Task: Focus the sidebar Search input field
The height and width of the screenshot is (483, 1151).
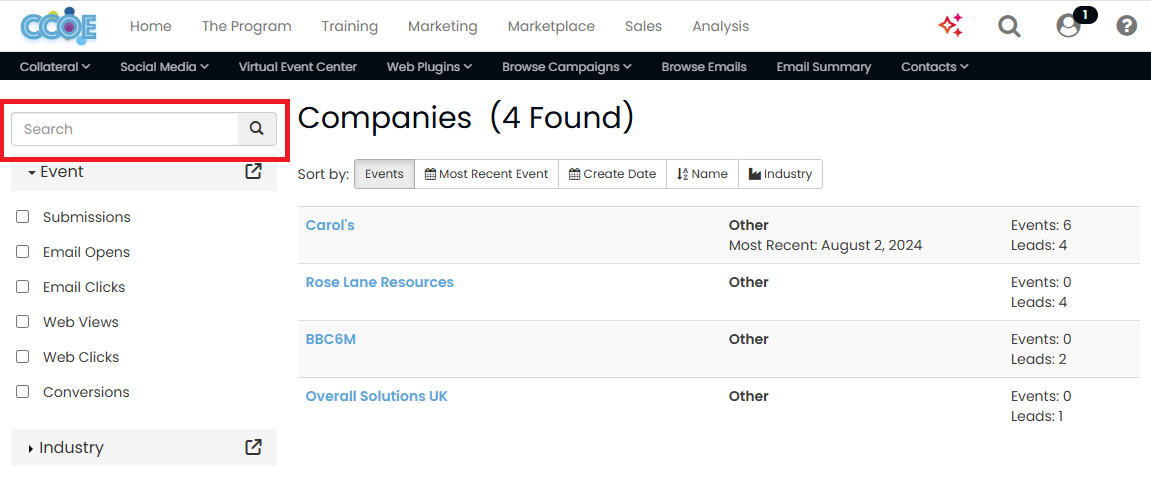Action: pyautogui.click(x=125, y=129)
